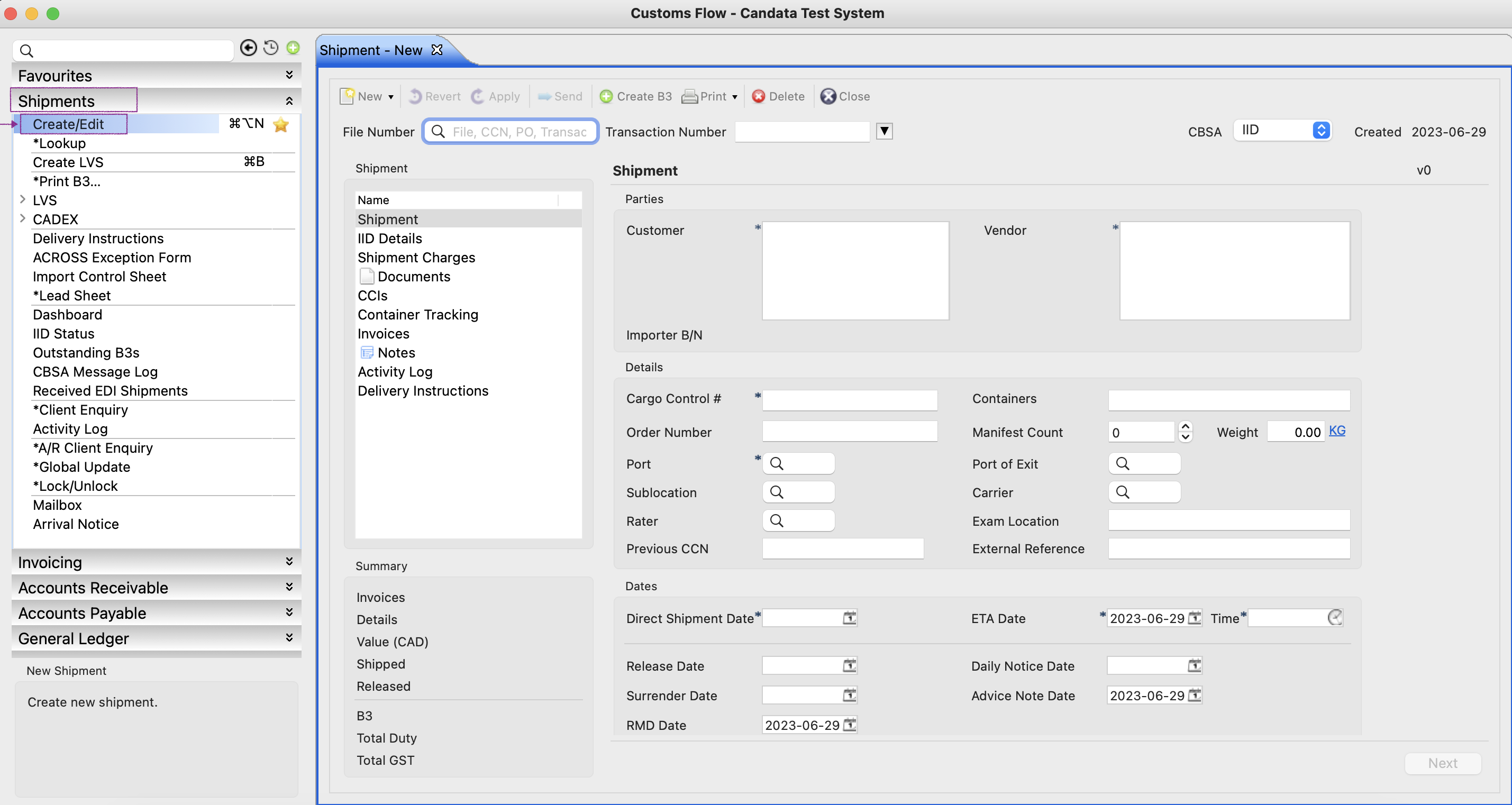Click the Port search magnifier
This screenshot has height=805, width=1512.
[x=777, y=463]
